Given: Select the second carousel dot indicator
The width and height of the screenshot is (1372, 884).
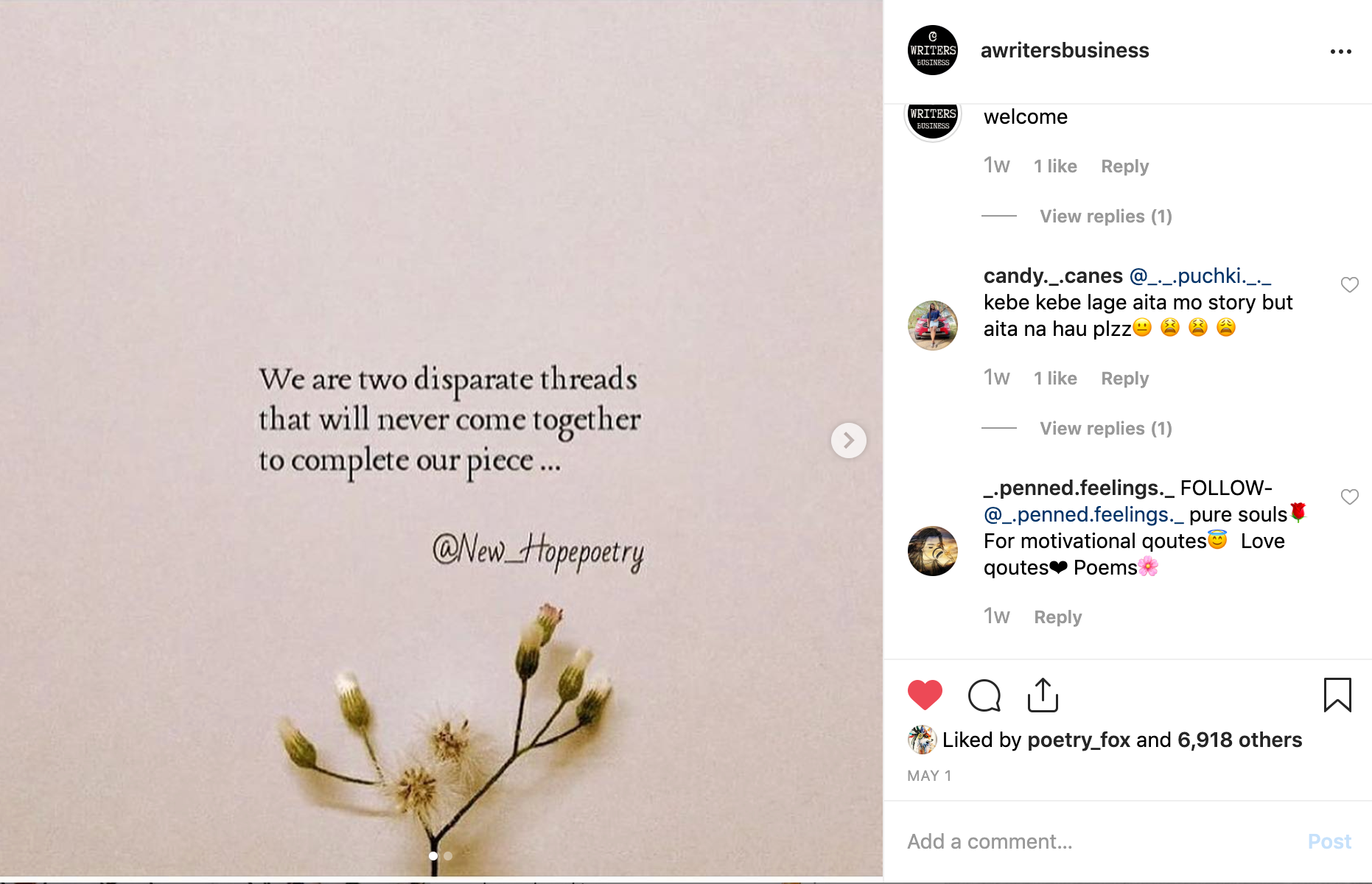Looking at the screenshot, I should click(x=448, y=856).
